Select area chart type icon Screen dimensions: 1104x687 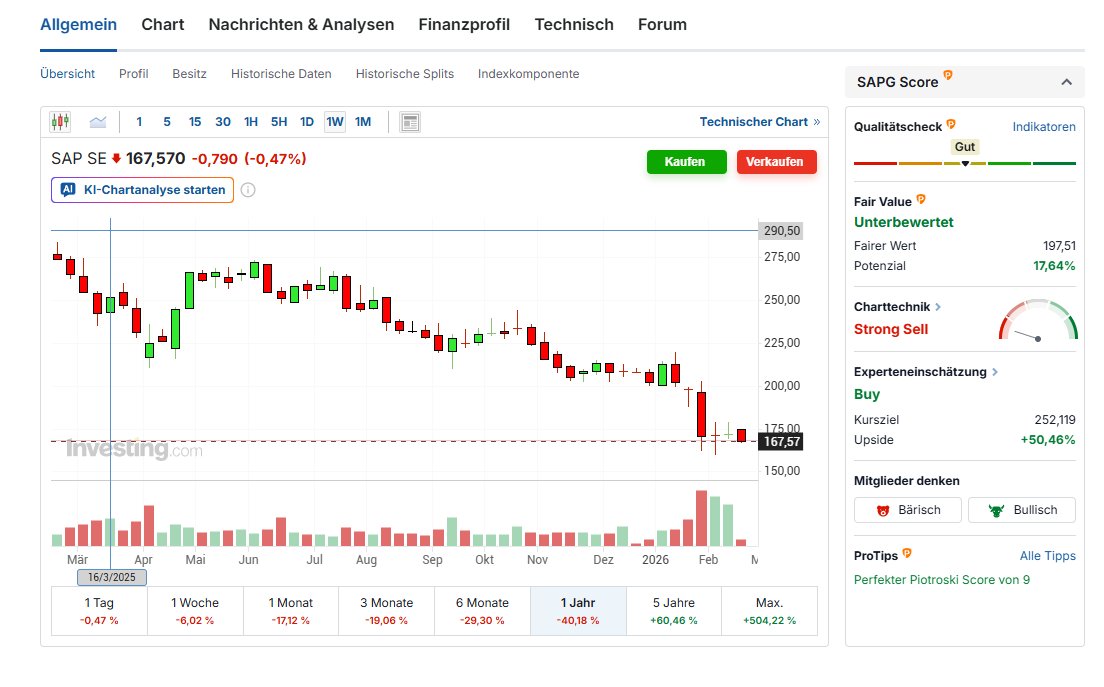tap(98, 122)
